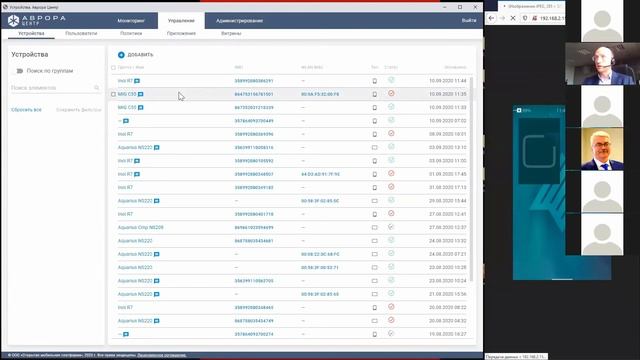640x360 pixels.
Task: Click green status icon in Inoi R7 row 11:44
Action: point(391,80)
